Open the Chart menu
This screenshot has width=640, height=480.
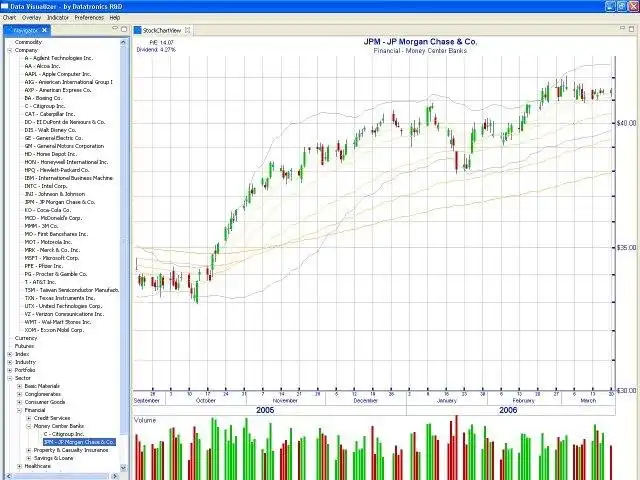coord(9,18)
